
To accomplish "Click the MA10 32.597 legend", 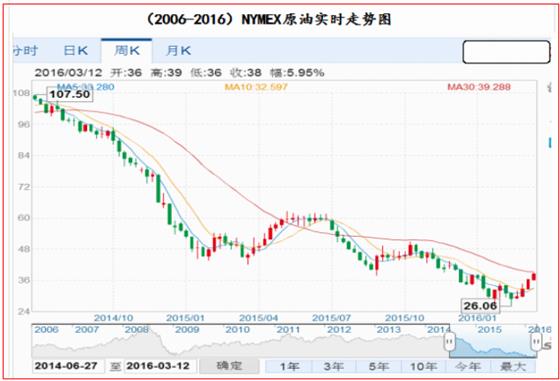I will [x=256, y=87].
